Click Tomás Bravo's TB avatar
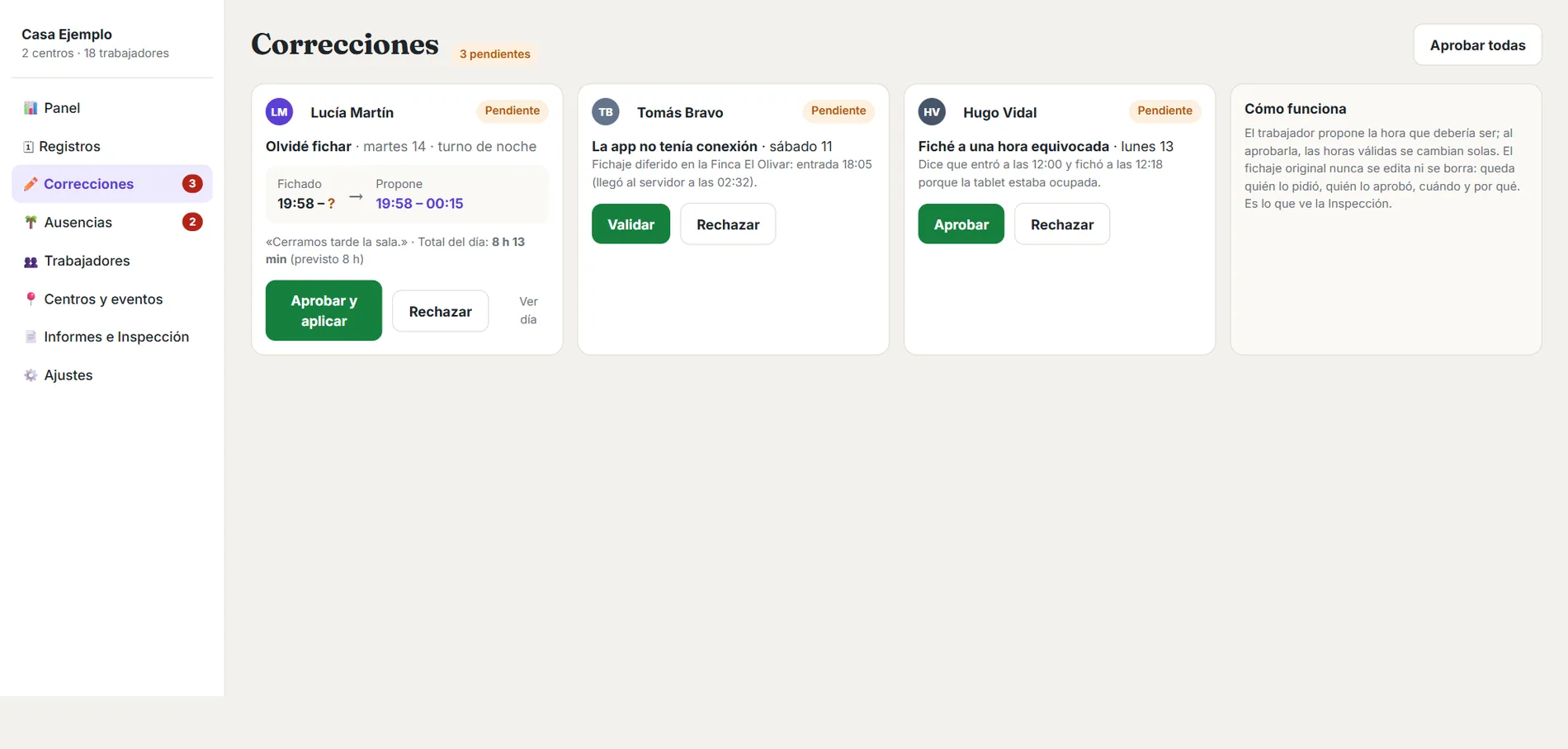1568x749 pixels. tap(606, 111)
